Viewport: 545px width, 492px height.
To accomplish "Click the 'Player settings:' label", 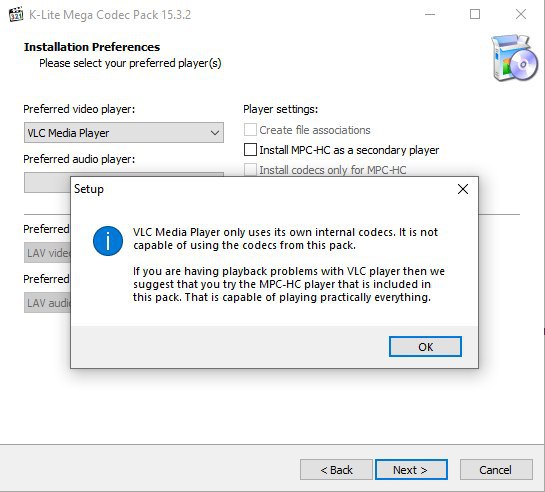I will (x=280, y=109).
